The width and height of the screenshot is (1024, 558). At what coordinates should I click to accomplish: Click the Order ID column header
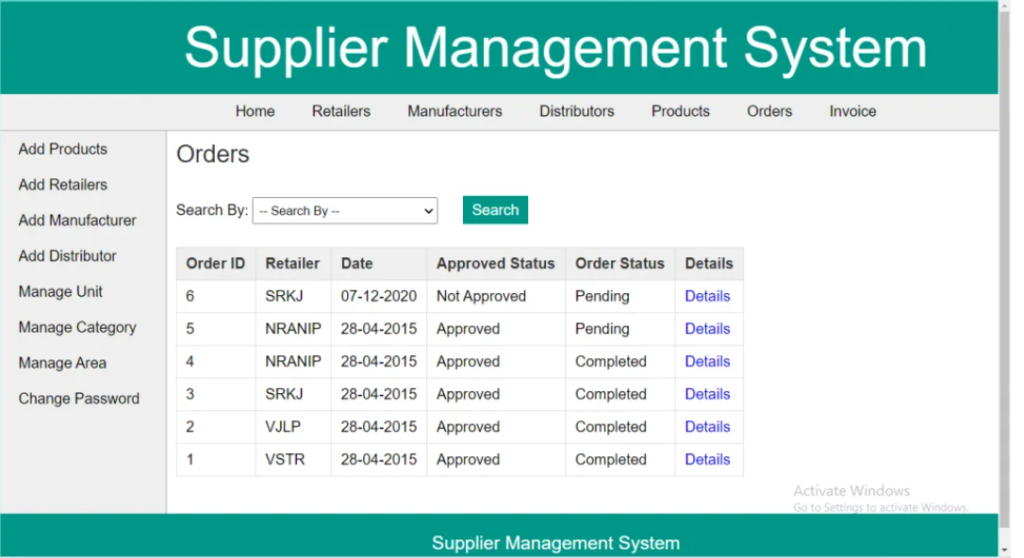point(216,263)
